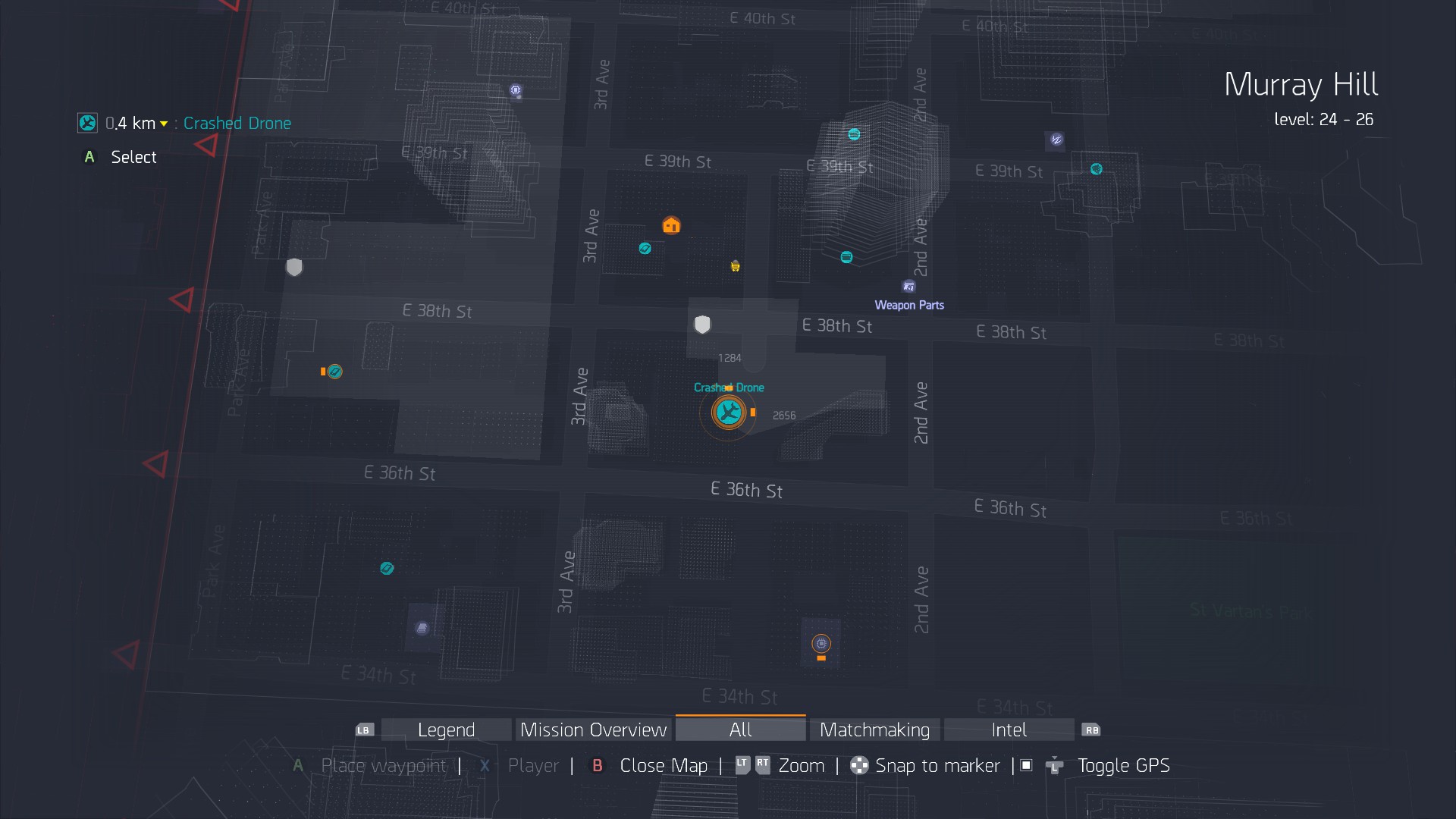Select the teal marker at far east E 39th St
This screenshot has height=819, width=1456.
pyautogui.click(x=1097, y=169)
